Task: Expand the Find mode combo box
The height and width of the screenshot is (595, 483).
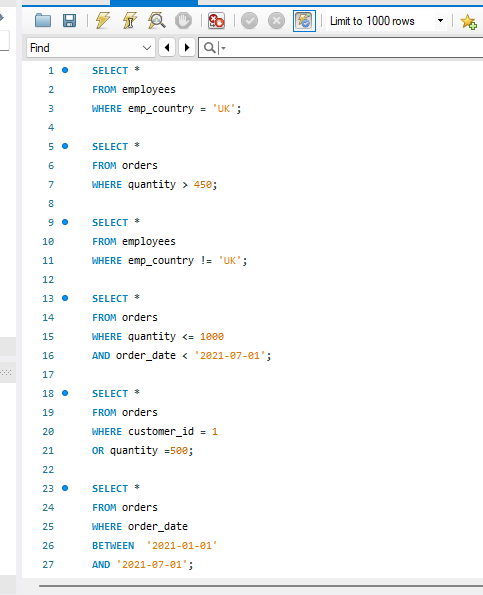Action: 90,48
